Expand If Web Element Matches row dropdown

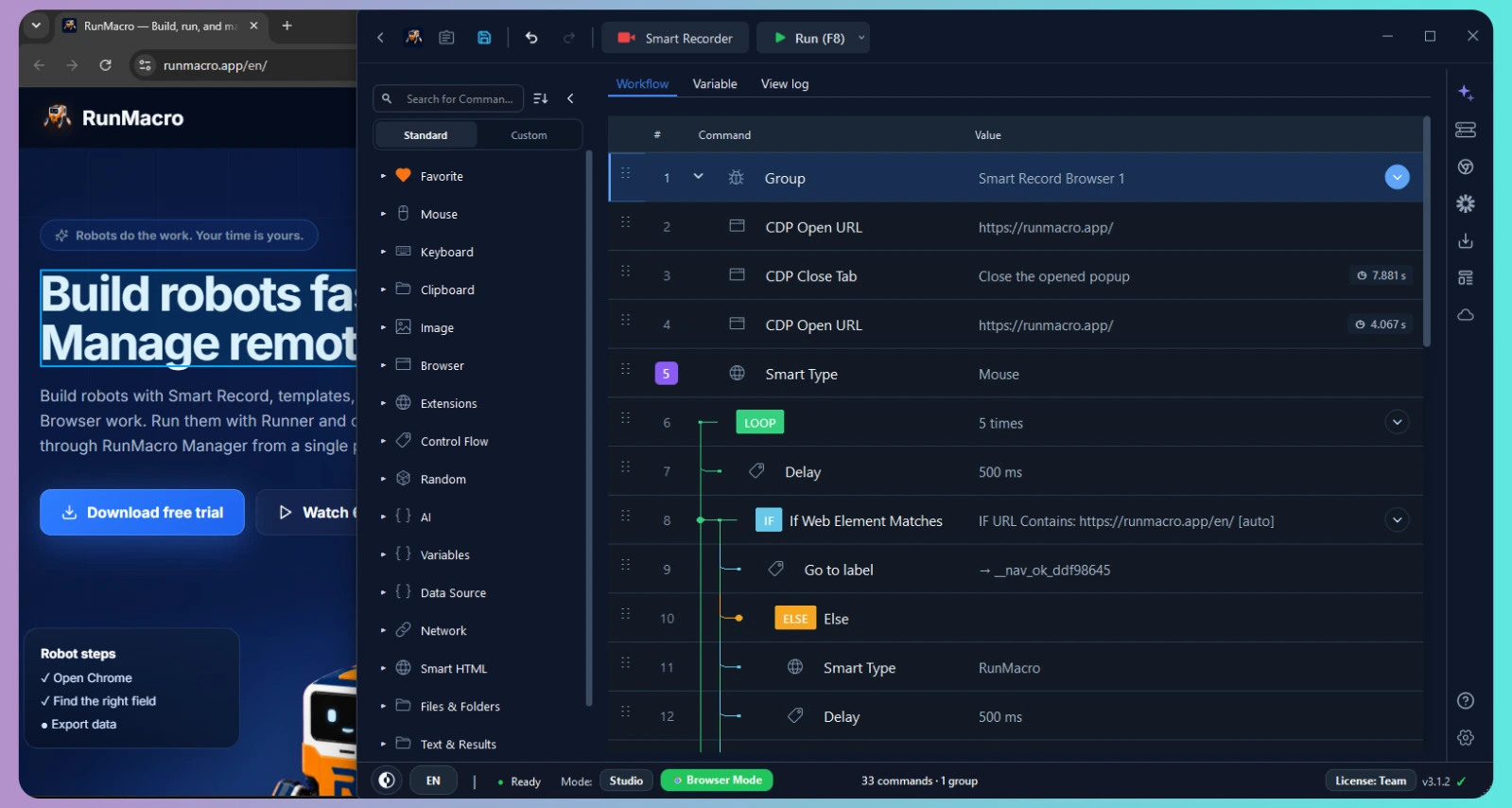[x=1397, y=519]
